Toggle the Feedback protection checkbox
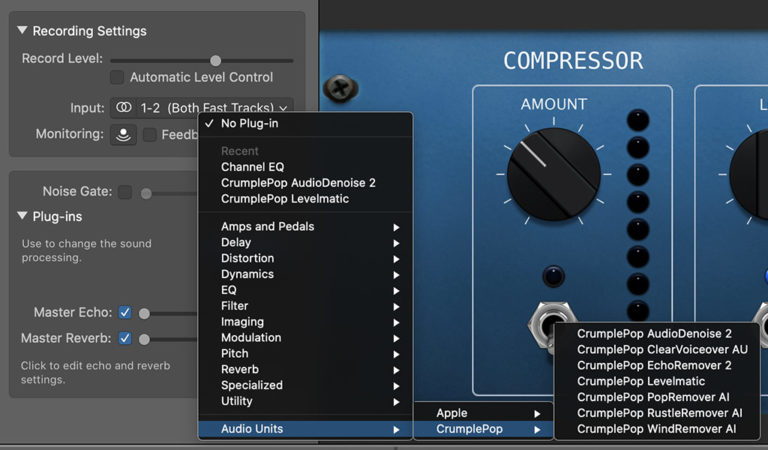This screenshot has width=768, height=450. 149,134
